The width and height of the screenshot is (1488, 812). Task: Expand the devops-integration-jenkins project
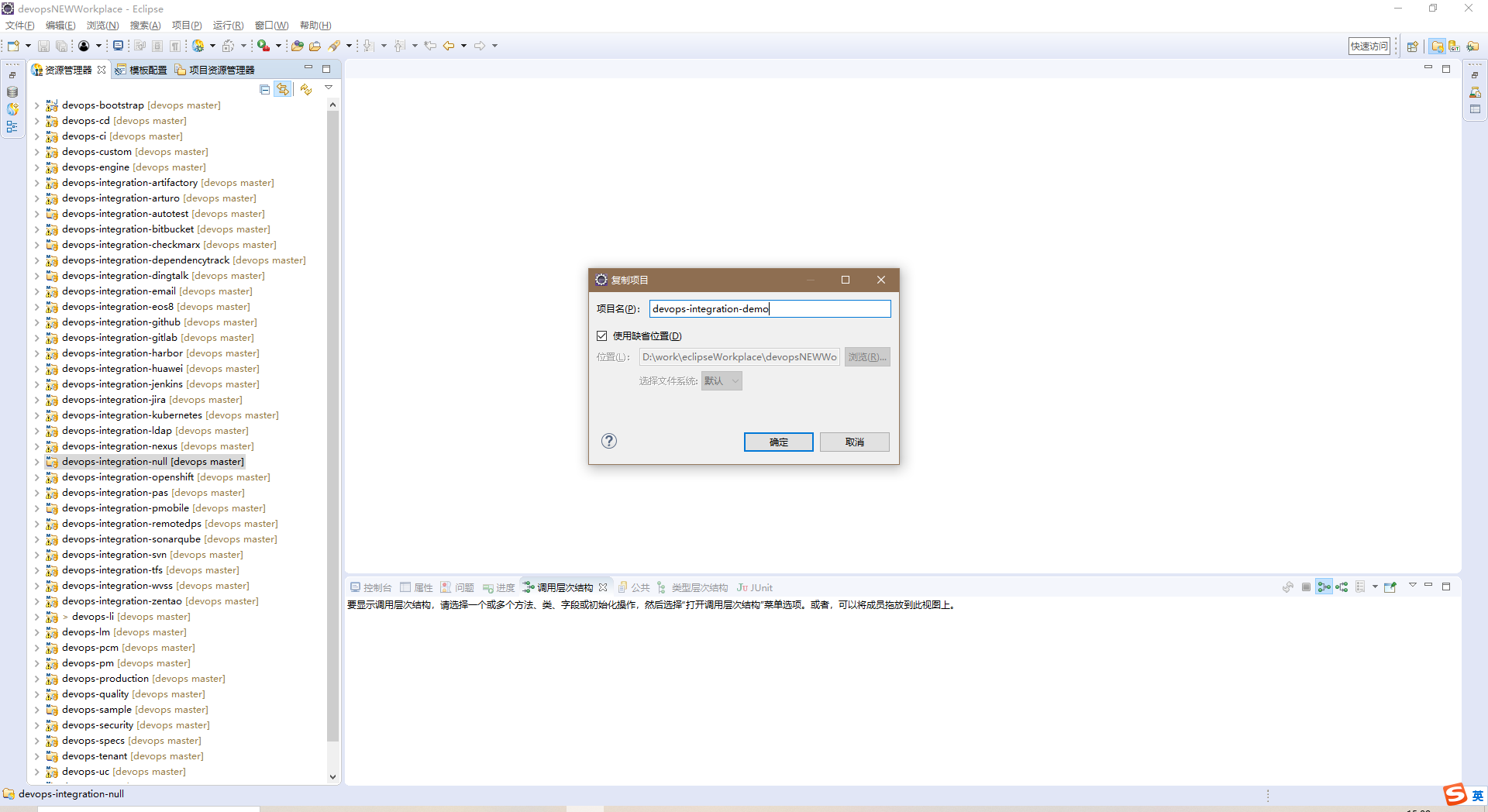(x=36, y=384)
